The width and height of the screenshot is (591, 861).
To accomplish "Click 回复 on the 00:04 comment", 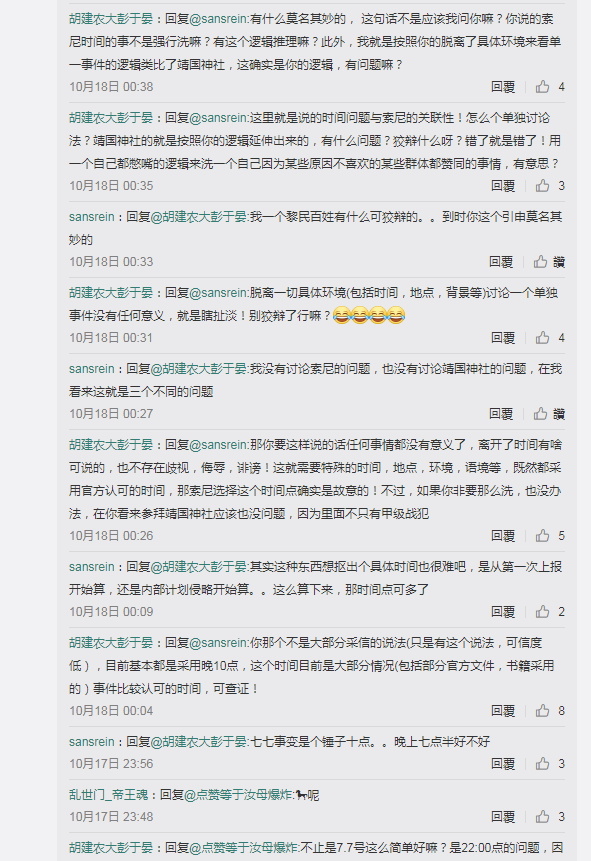I will coord(503,711).
